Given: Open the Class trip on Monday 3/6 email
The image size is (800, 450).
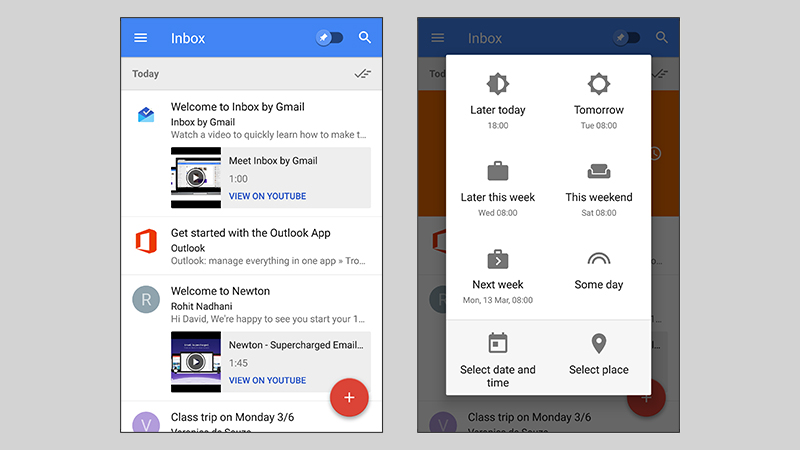Looking at the screenshot, I should [x=252, y=418].
